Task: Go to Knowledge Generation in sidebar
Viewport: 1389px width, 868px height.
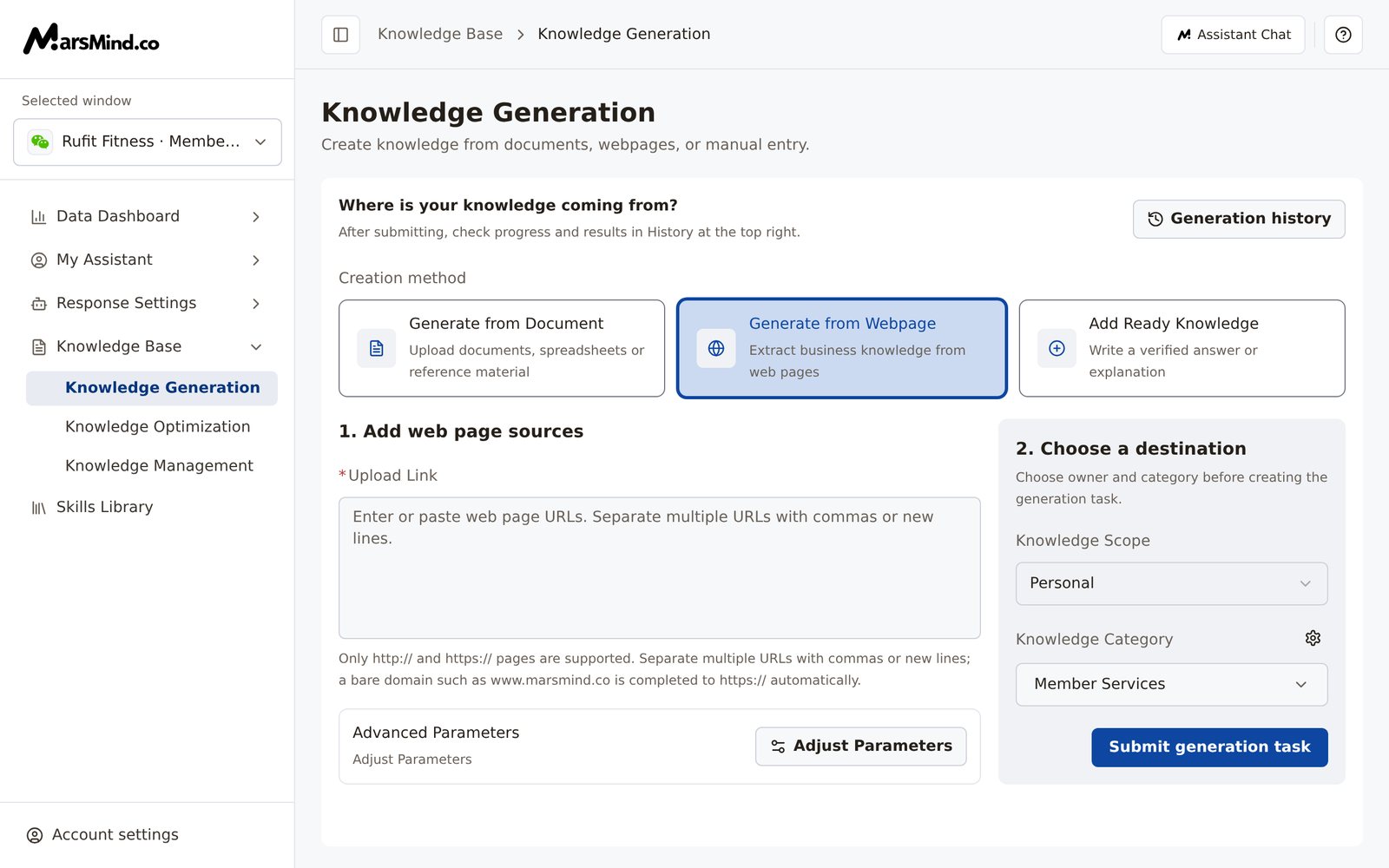Action: [x=152, y=388]
